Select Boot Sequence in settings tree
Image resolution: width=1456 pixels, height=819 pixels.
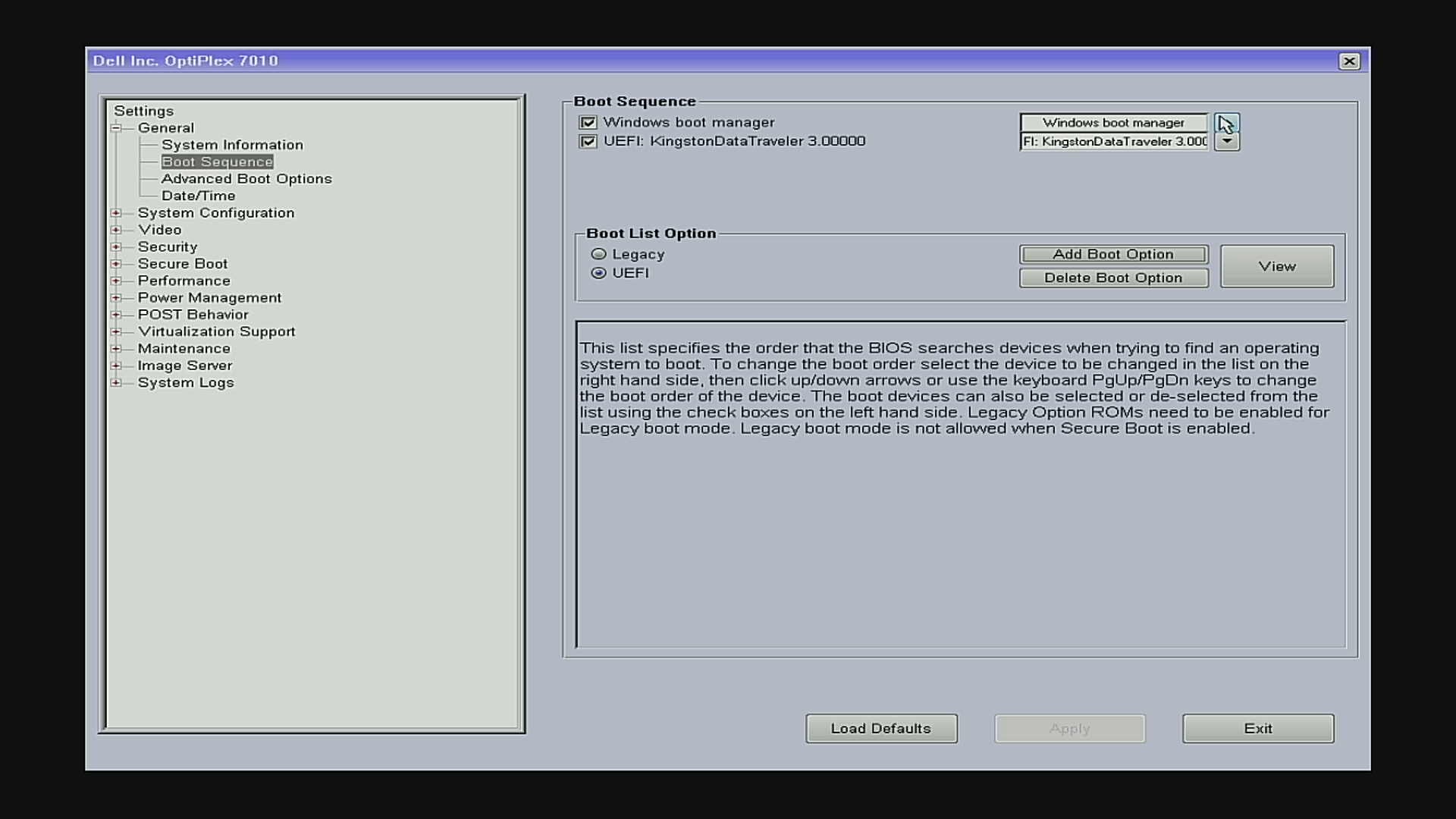point(217,162)
